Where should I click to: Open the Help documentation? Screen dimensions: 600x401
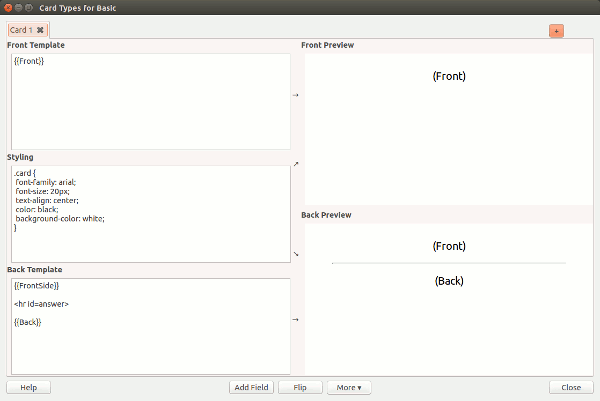(x=28, y=387)
